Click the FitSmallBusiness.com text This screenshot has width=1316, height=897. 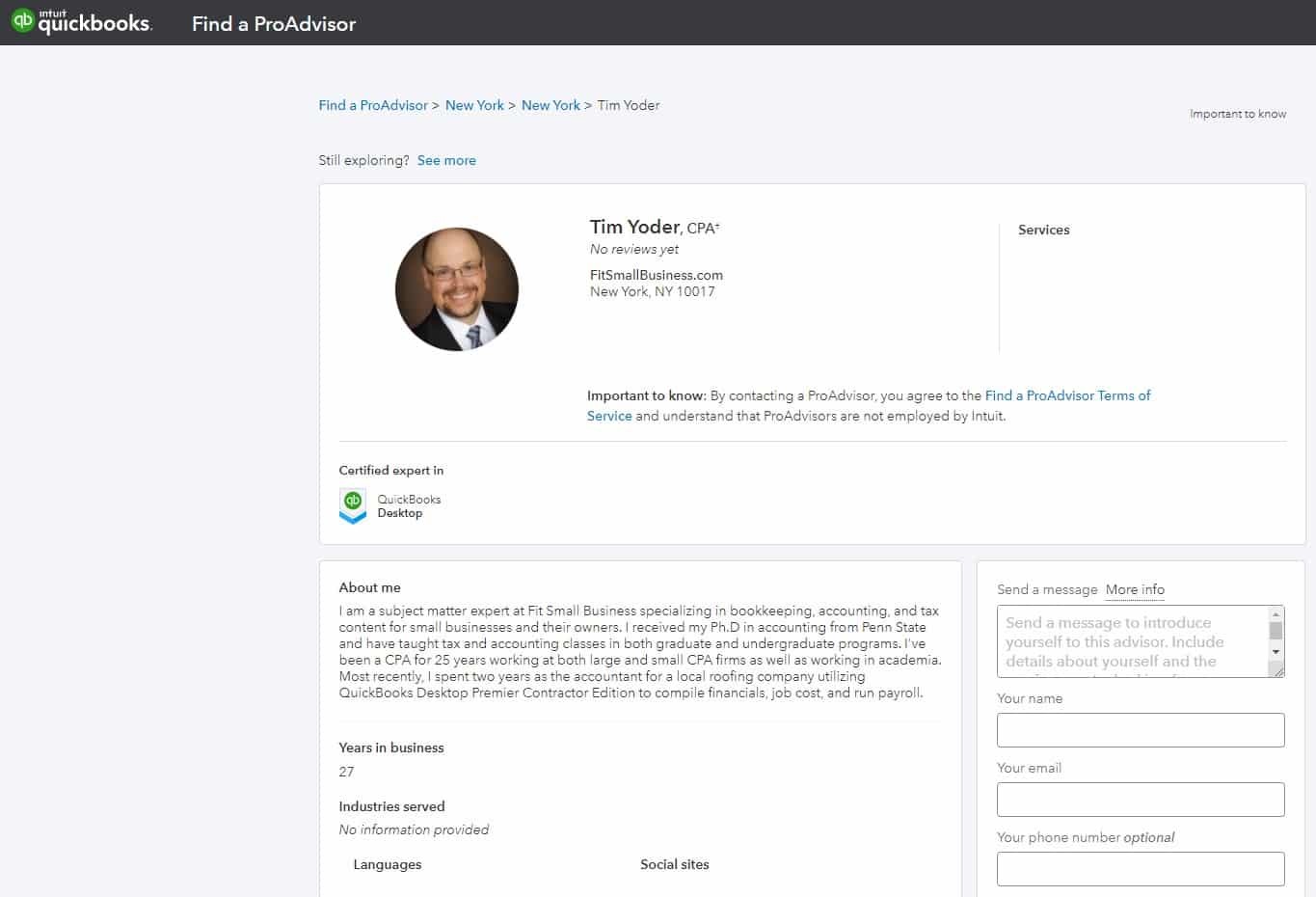click(657, 275)
